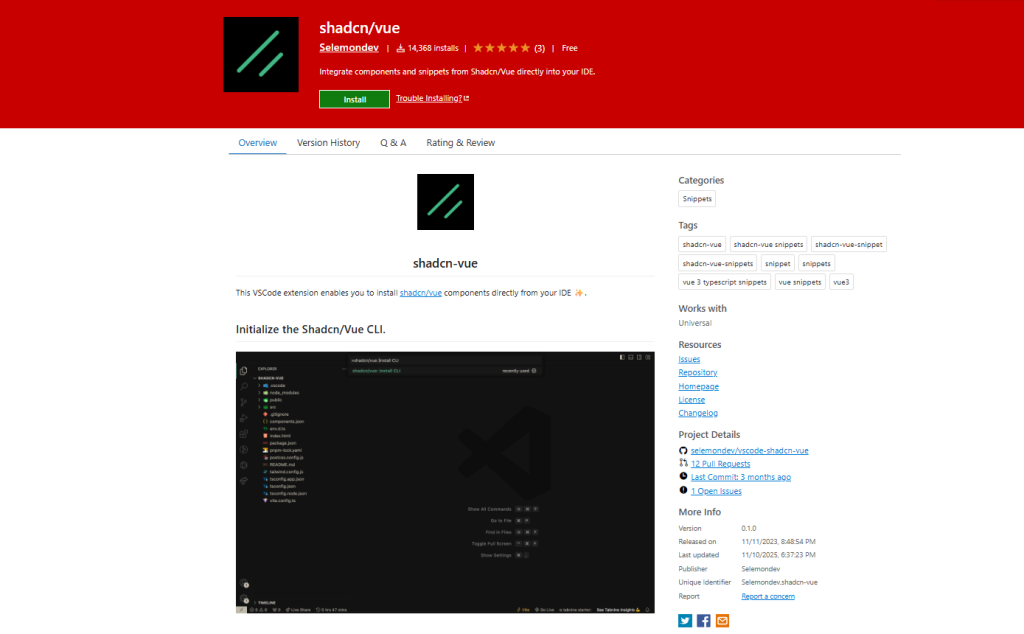Click the GitHub icon beside repository link

[683, 451]
